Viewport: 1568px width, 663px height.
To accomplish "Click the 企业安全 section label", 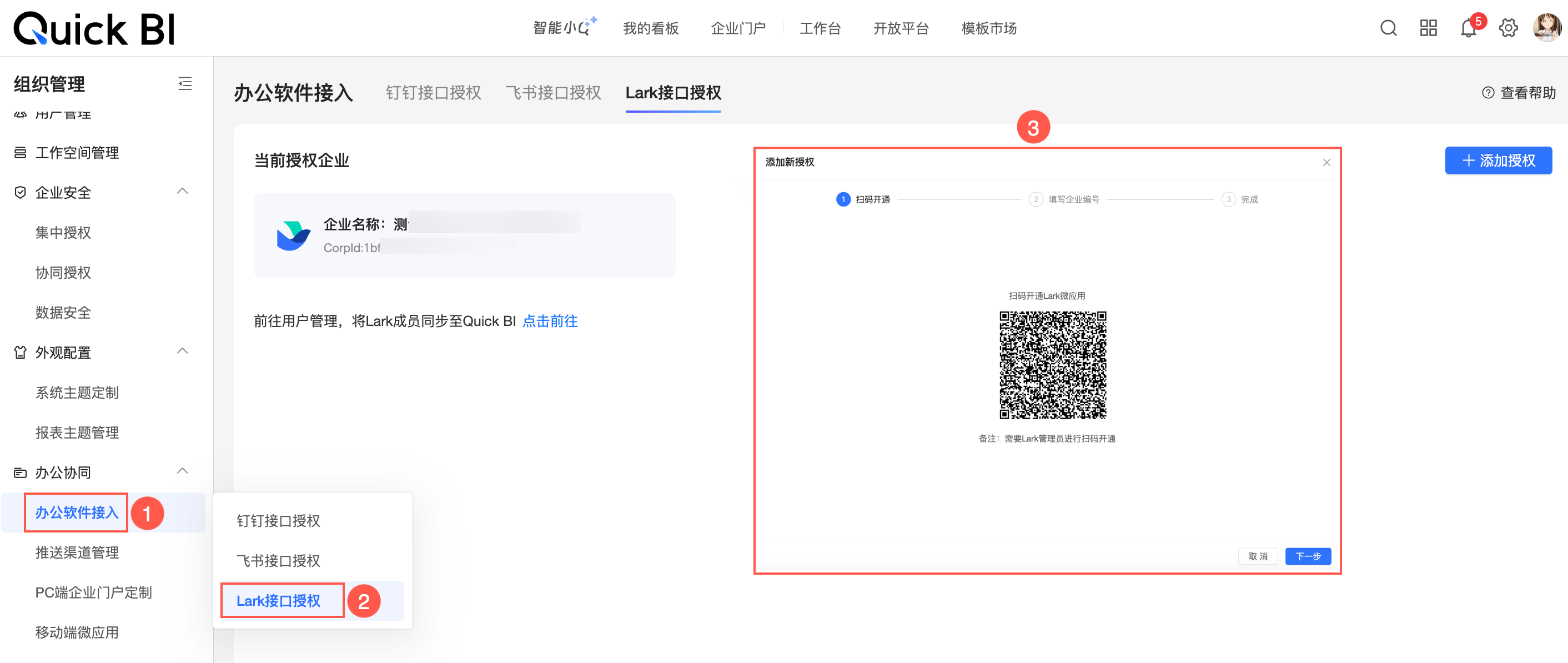I will pos(63,193).
